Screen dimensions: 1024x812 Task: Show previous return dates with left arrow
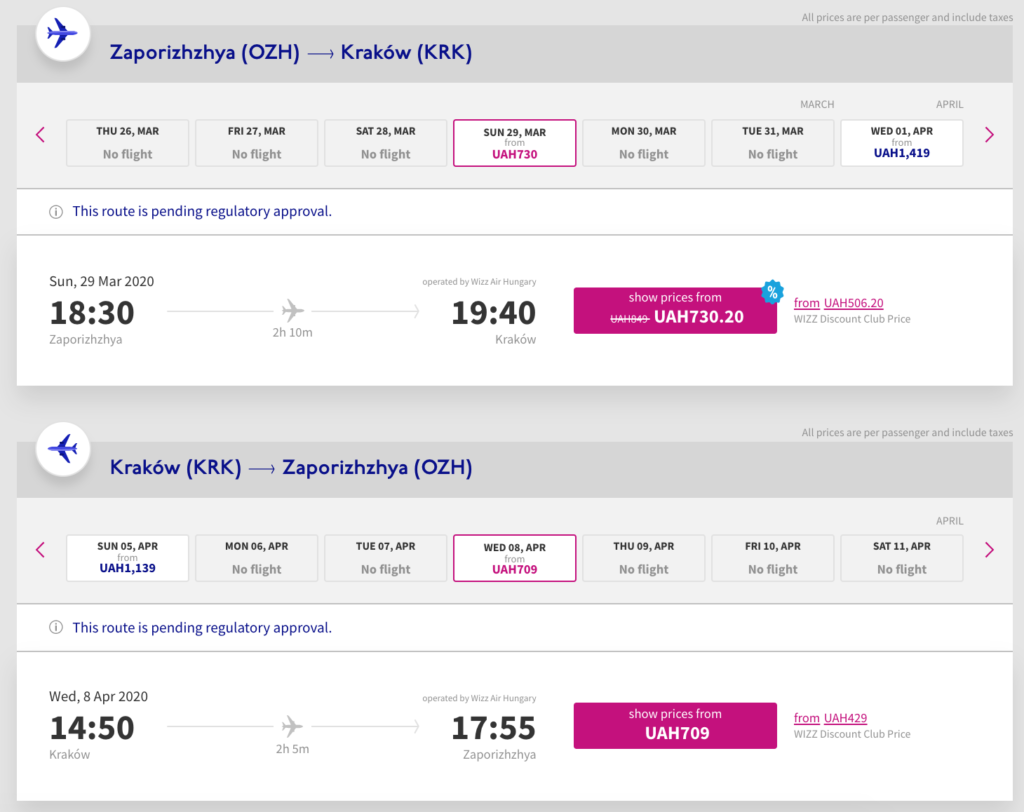(40, 549)
